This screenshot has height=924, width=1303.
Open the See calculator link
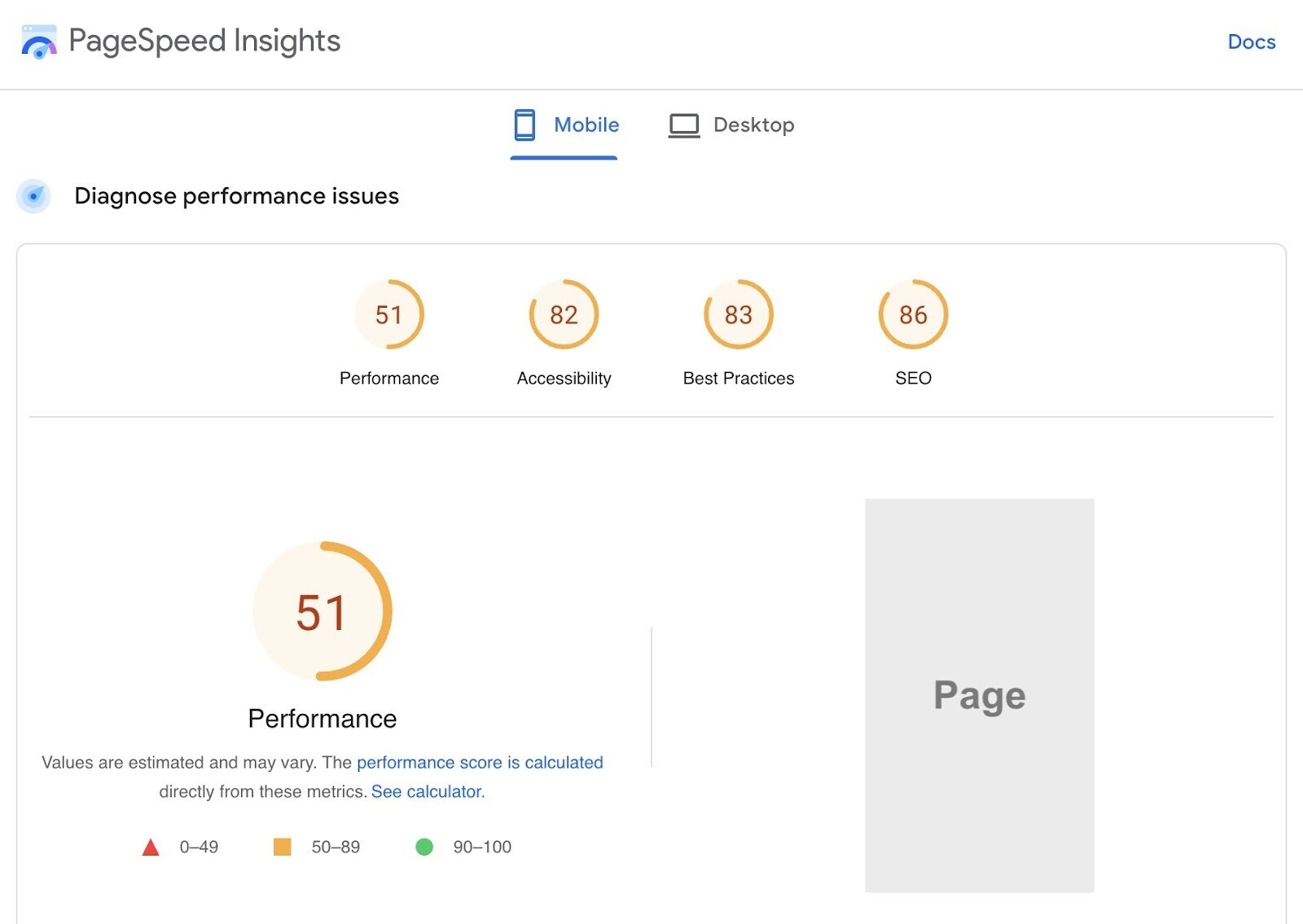point(427,790)
